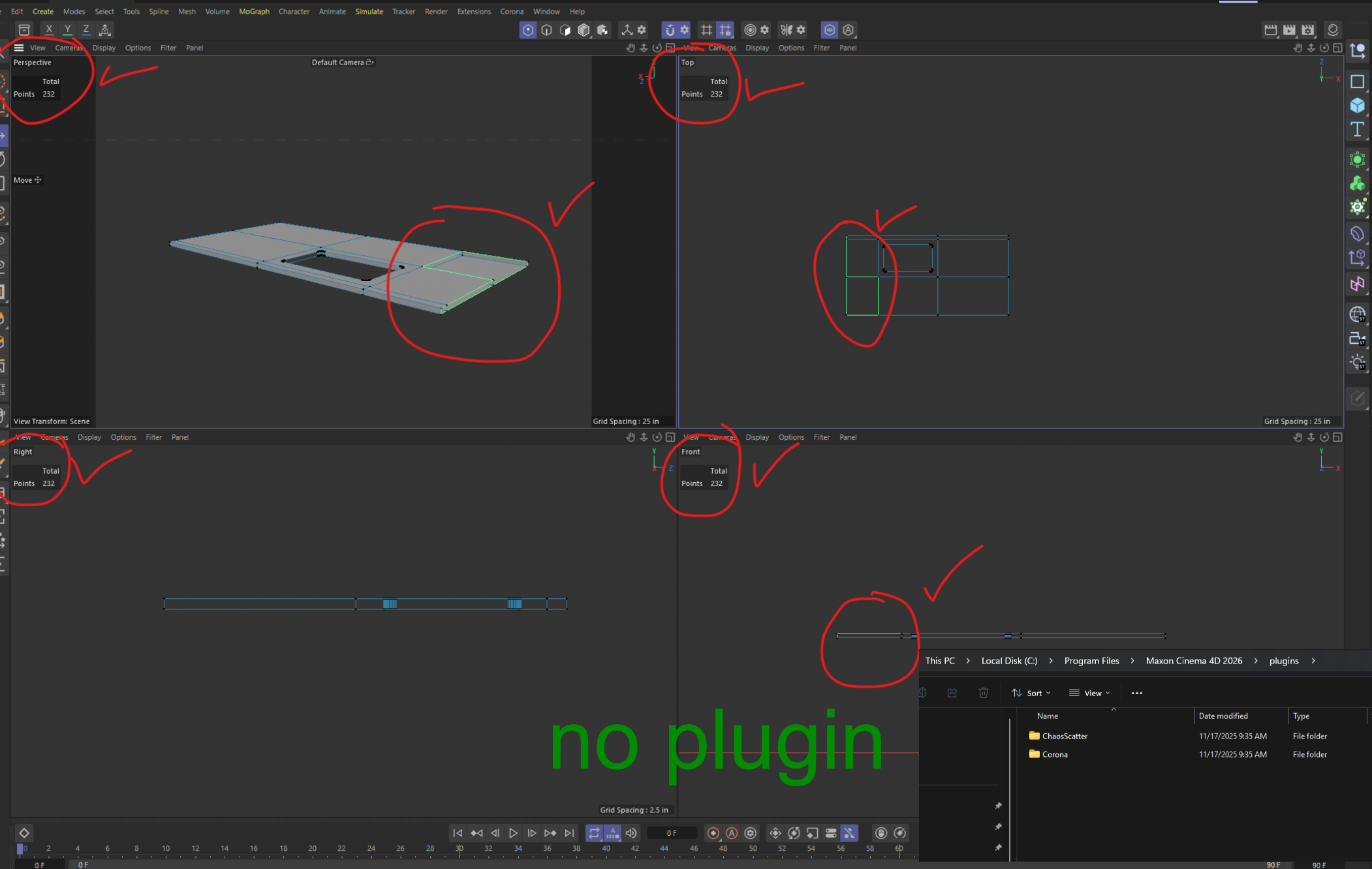This screenshot has height=869, width=1372.
Task: Click the camera icon in right palette
Action: click(x=1358, y=339)
